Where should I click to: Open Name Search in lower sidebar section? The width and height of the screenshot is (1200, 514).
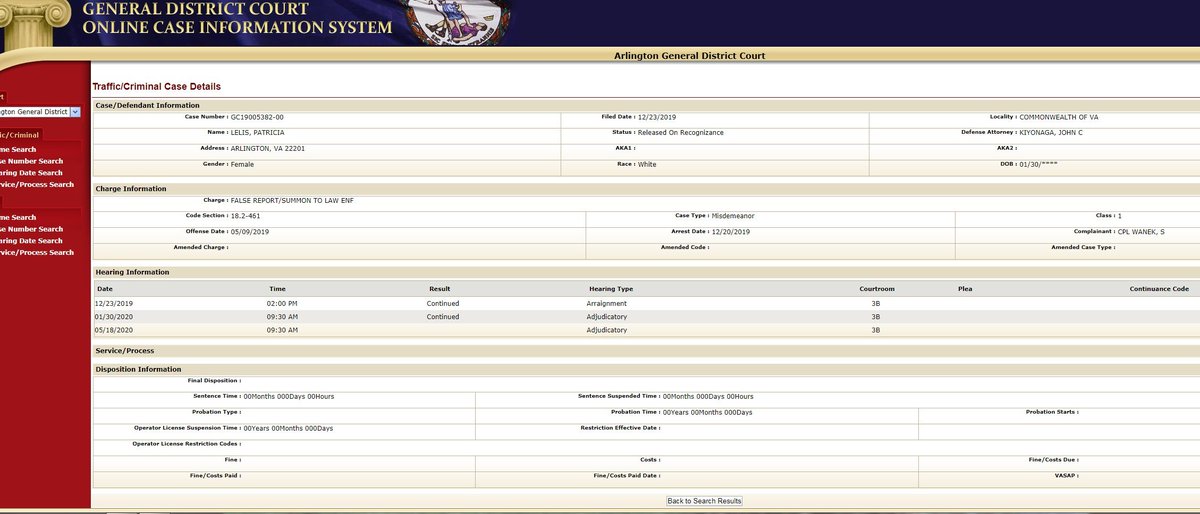tap(18, 217)
